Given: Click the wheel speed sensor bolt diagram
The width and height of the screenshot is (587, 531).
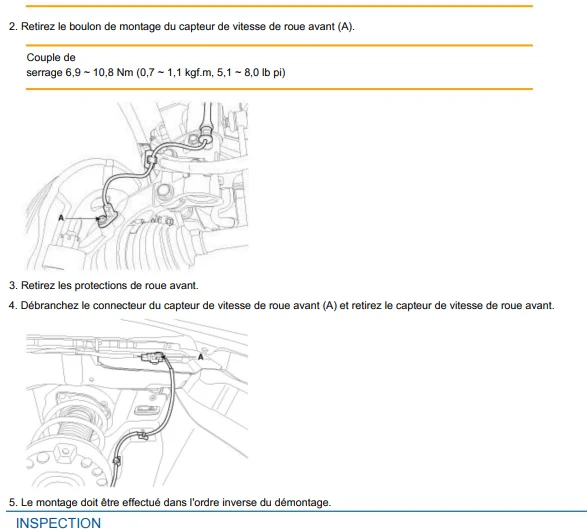Looking at the screenshot, I should coord(137,186).
